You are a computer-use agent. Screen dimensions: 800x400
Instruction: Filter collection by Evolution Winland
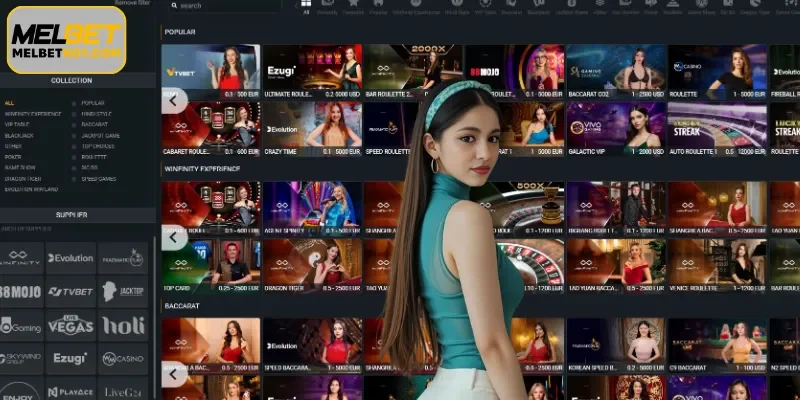pyautogui.click(x=31, y=189)
